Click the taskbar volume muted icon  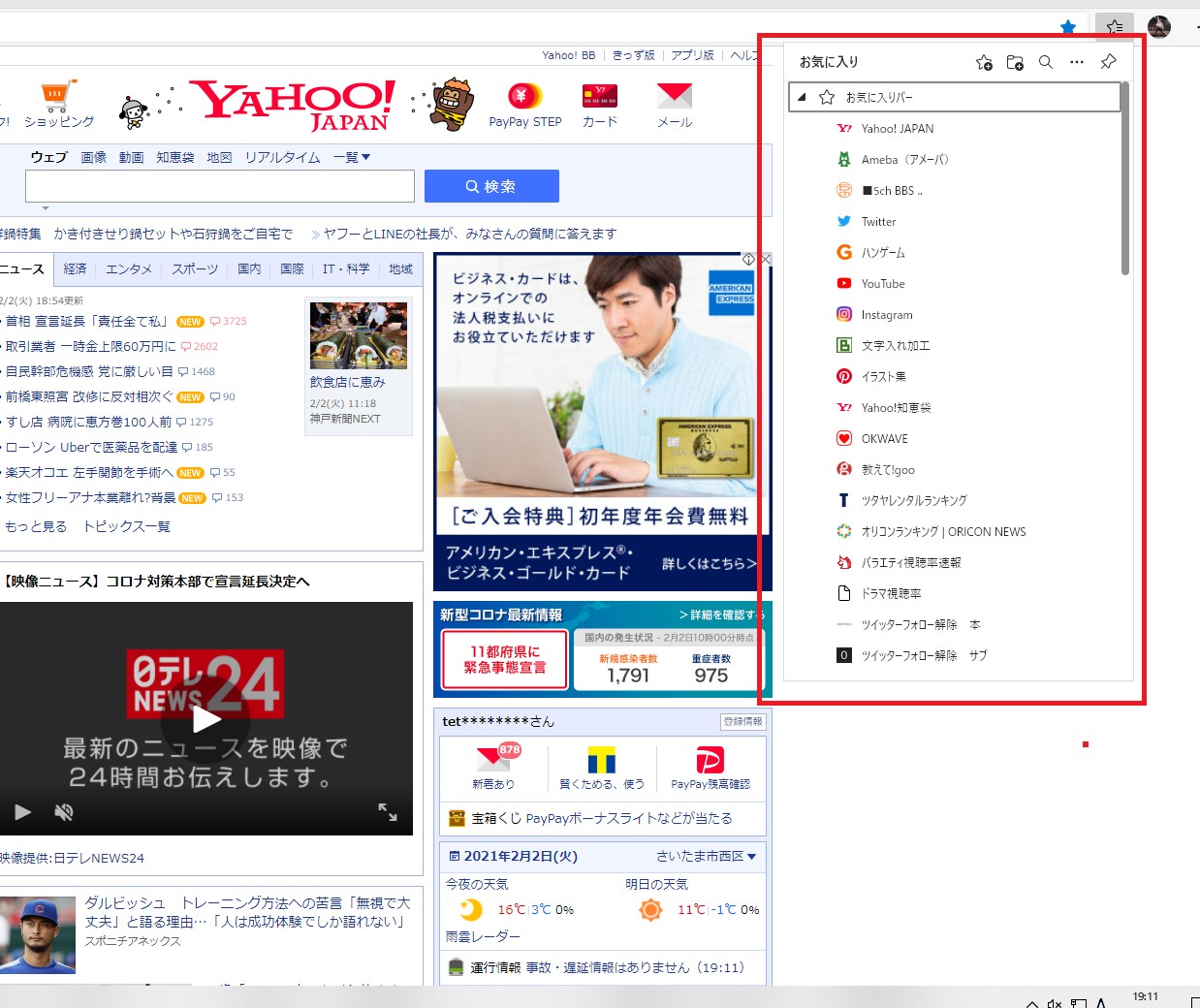1055,1003
